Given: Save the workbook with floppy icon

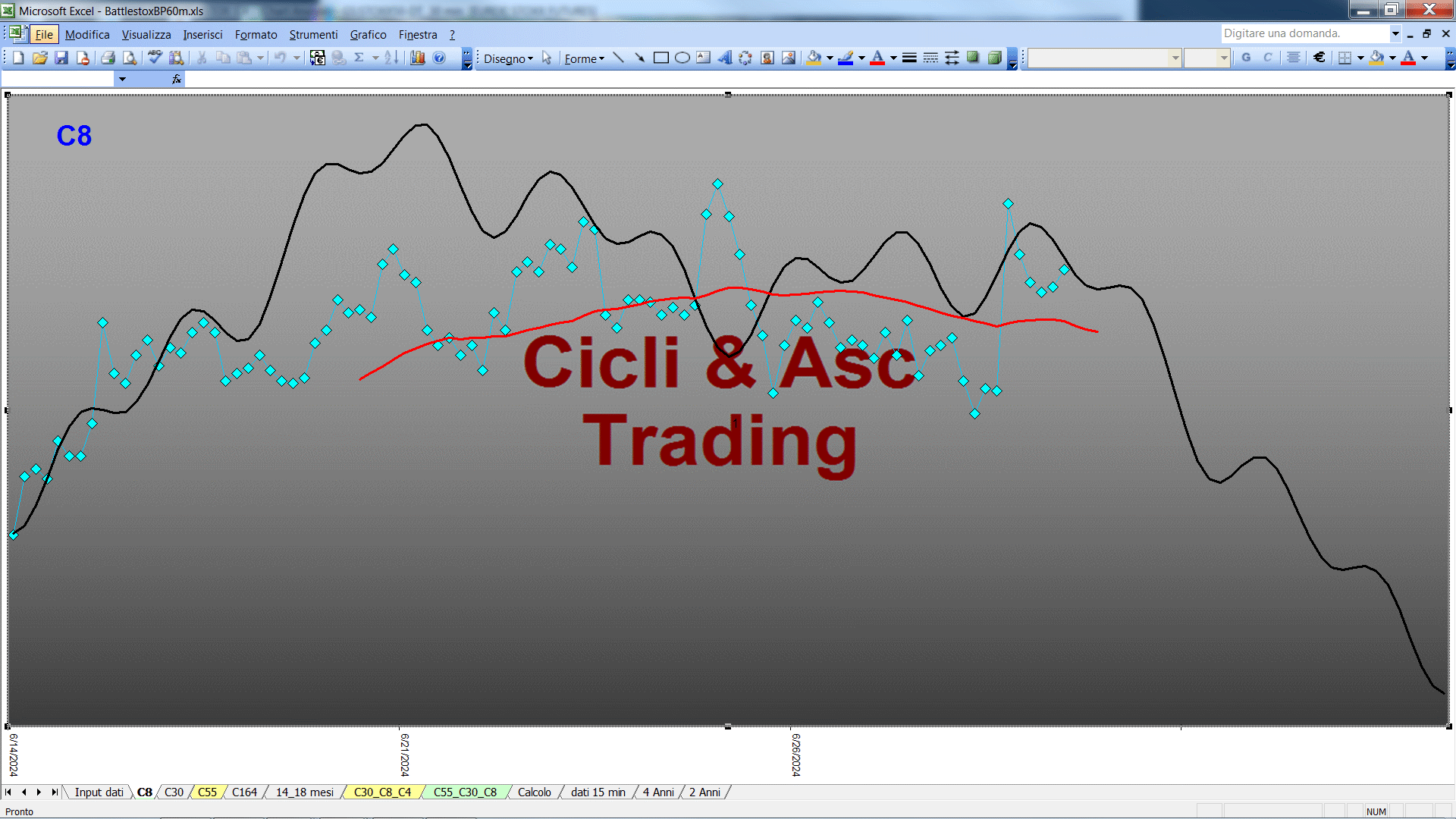Looking at the screenshot, I should (x=61, y=58).
